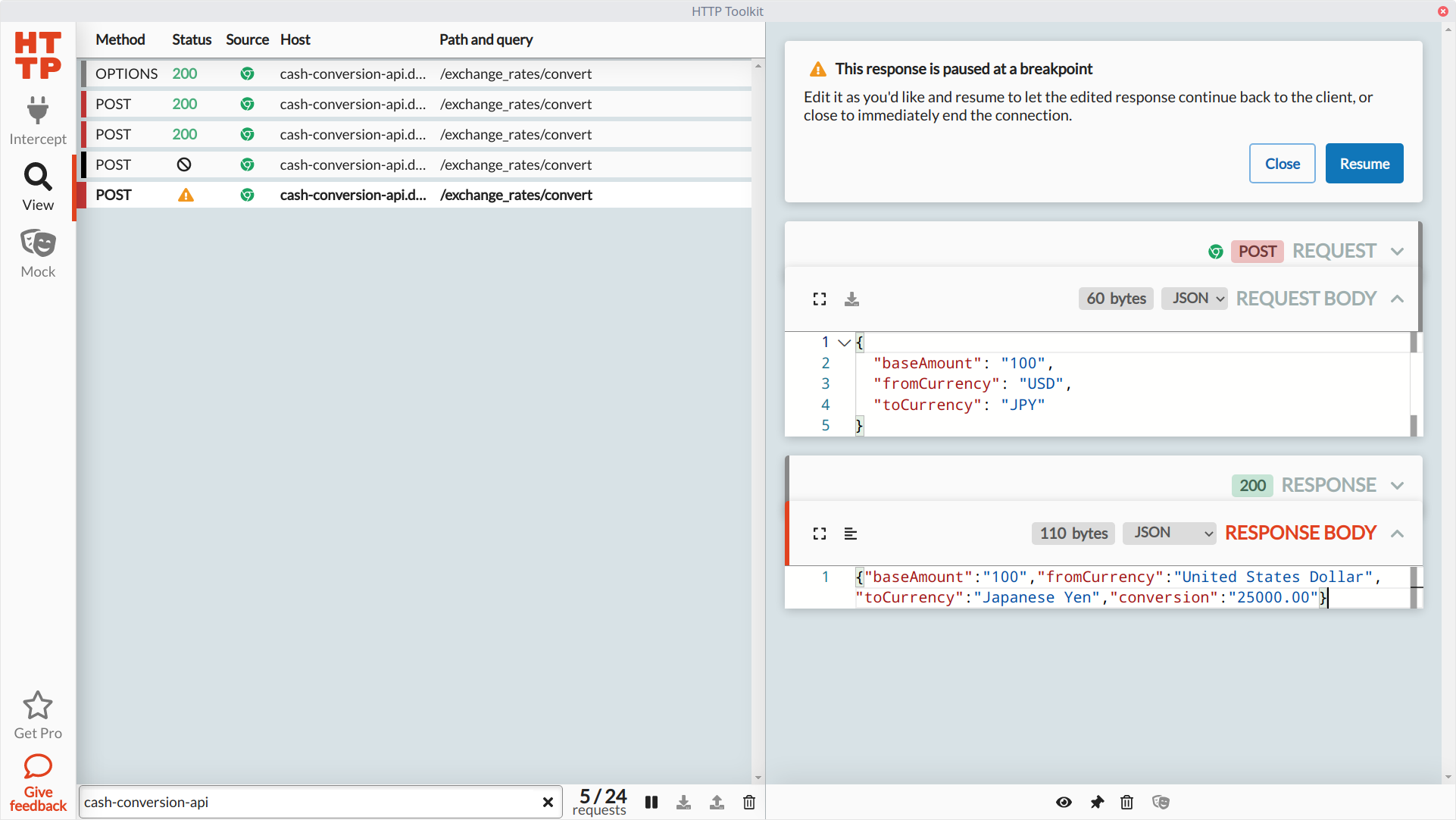Place cursor in response body editor
Screen dimensions: 1456x820
coord(1132,587)
